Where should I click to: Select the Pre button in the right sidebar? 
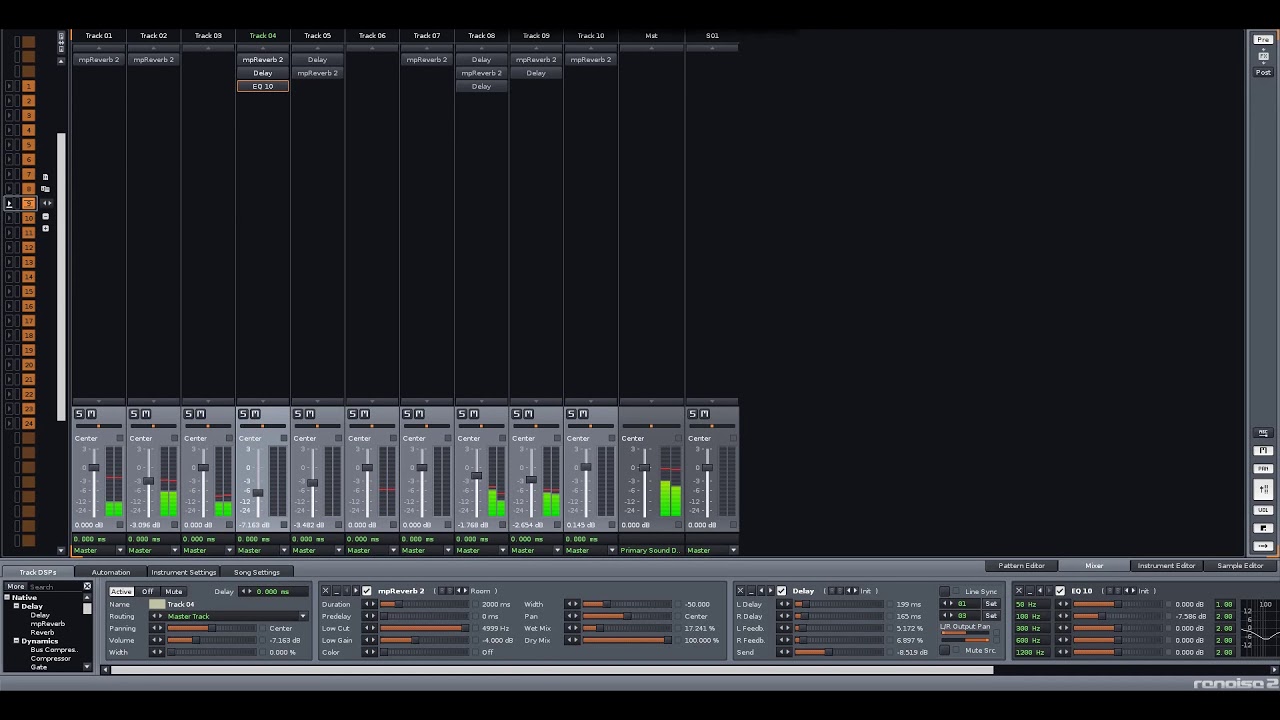1263,39
